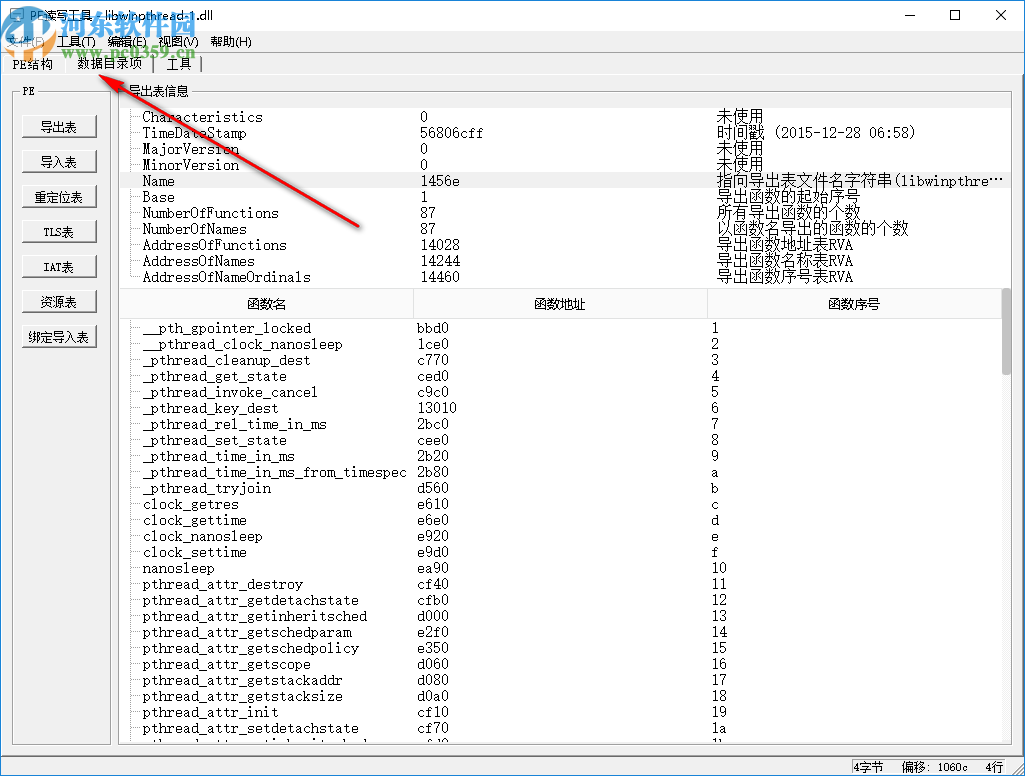1025x776 pixels.
Task: Select the NumberOfFunctions row
Action: 565,213
